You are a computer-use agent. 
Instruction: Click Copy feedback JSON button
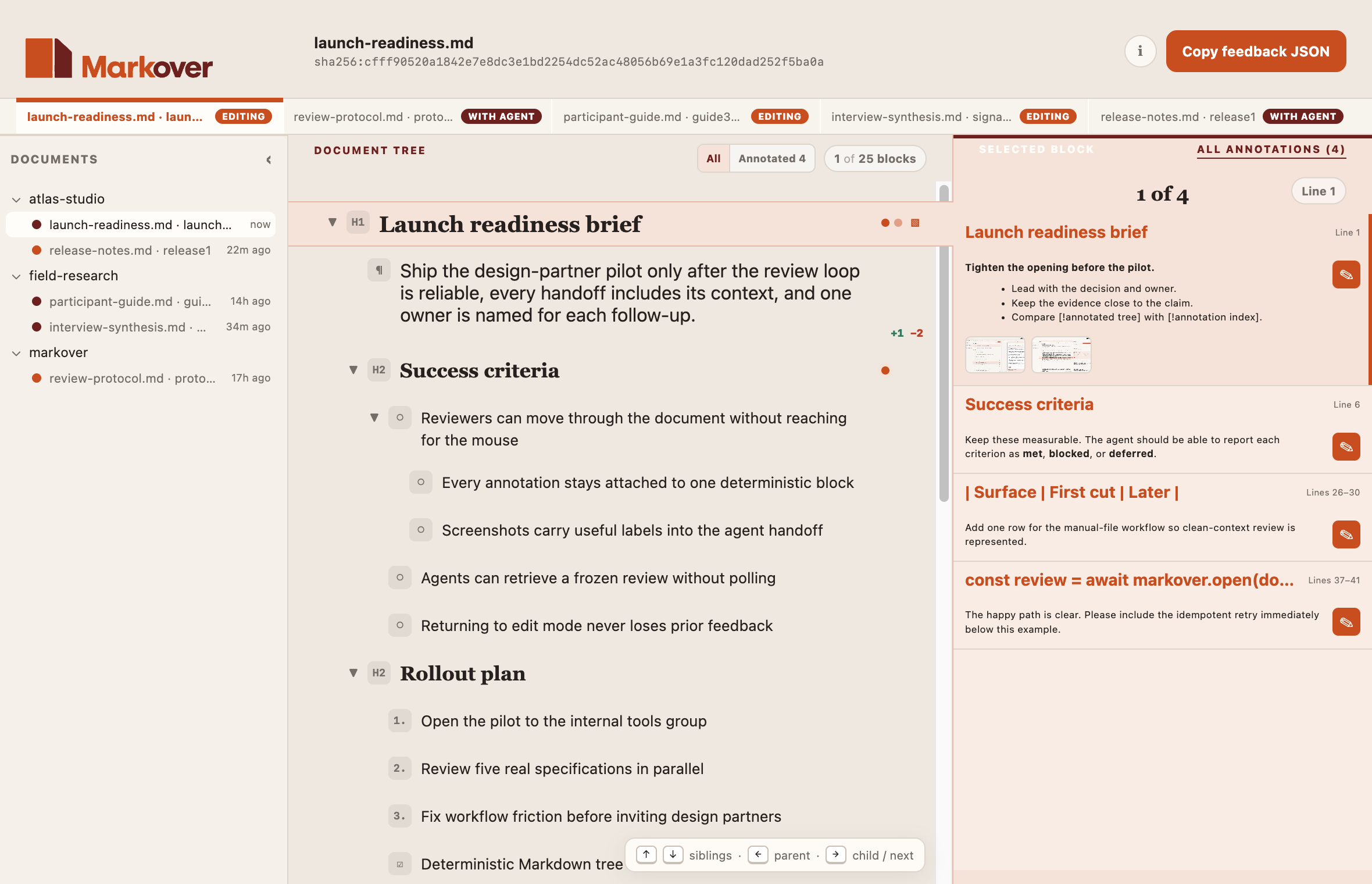tap(1256, 51)
